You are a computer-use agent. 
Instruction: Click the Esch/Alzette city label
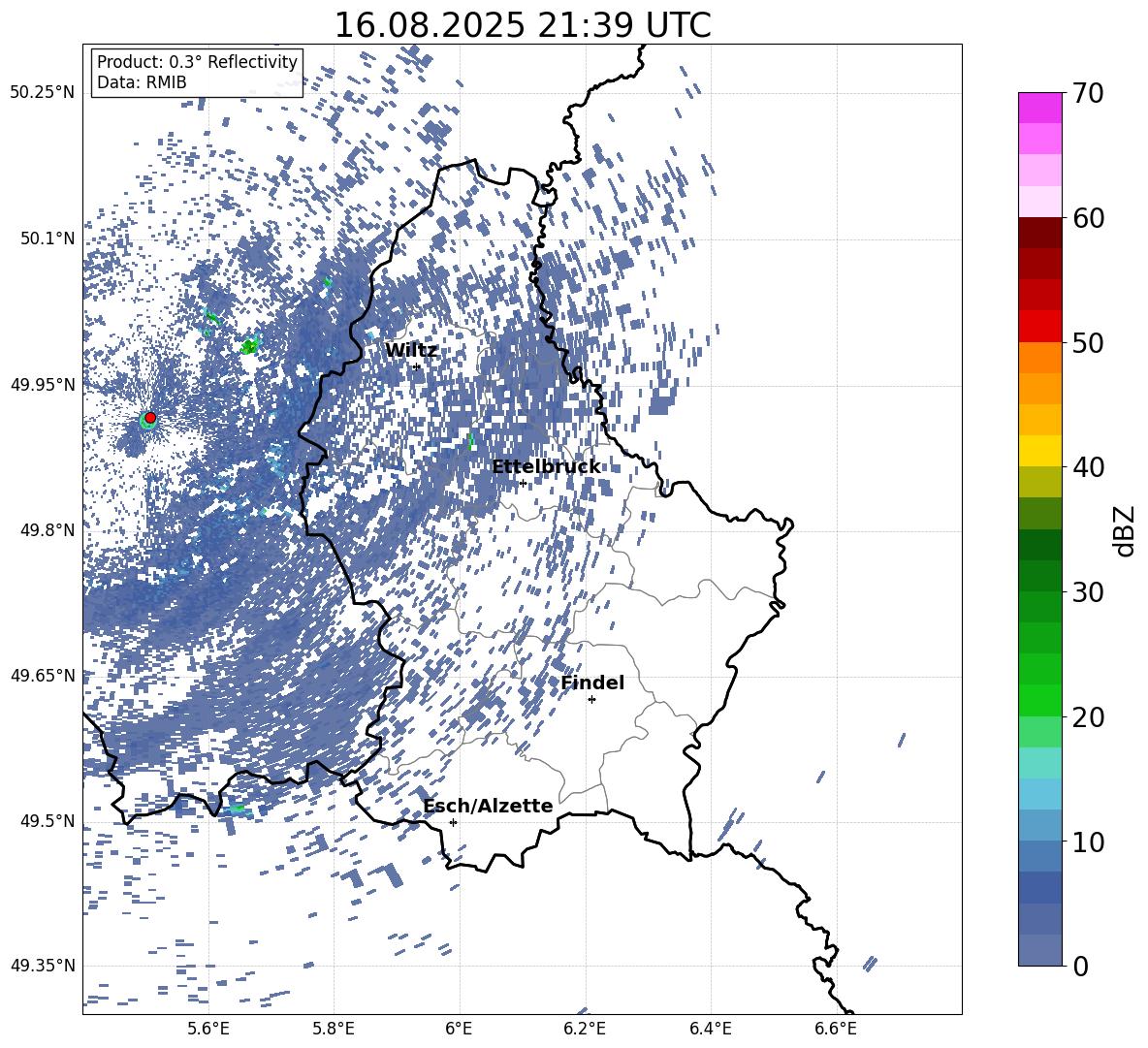click(489, 807)
